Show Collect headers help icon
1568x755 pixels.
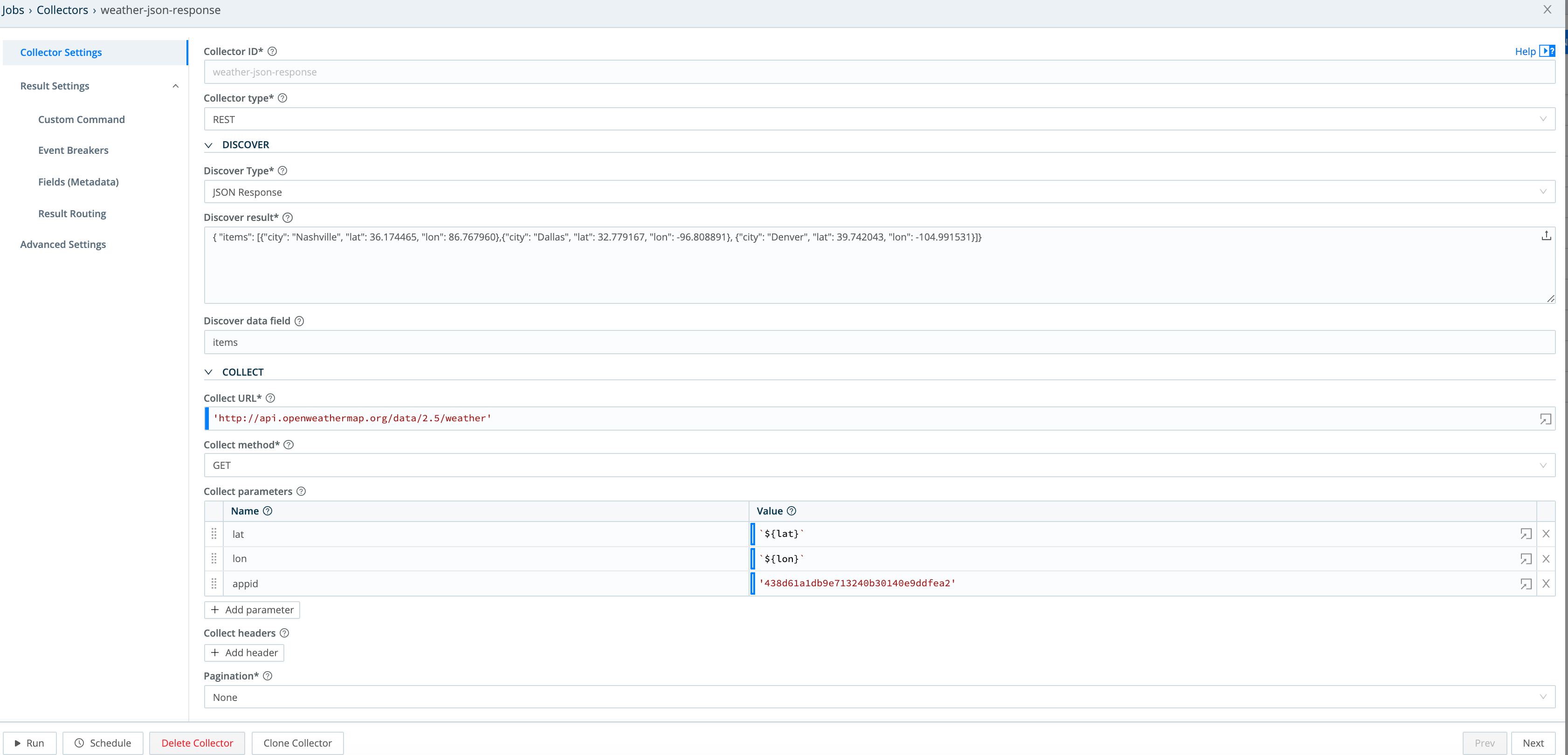[284, 633]
